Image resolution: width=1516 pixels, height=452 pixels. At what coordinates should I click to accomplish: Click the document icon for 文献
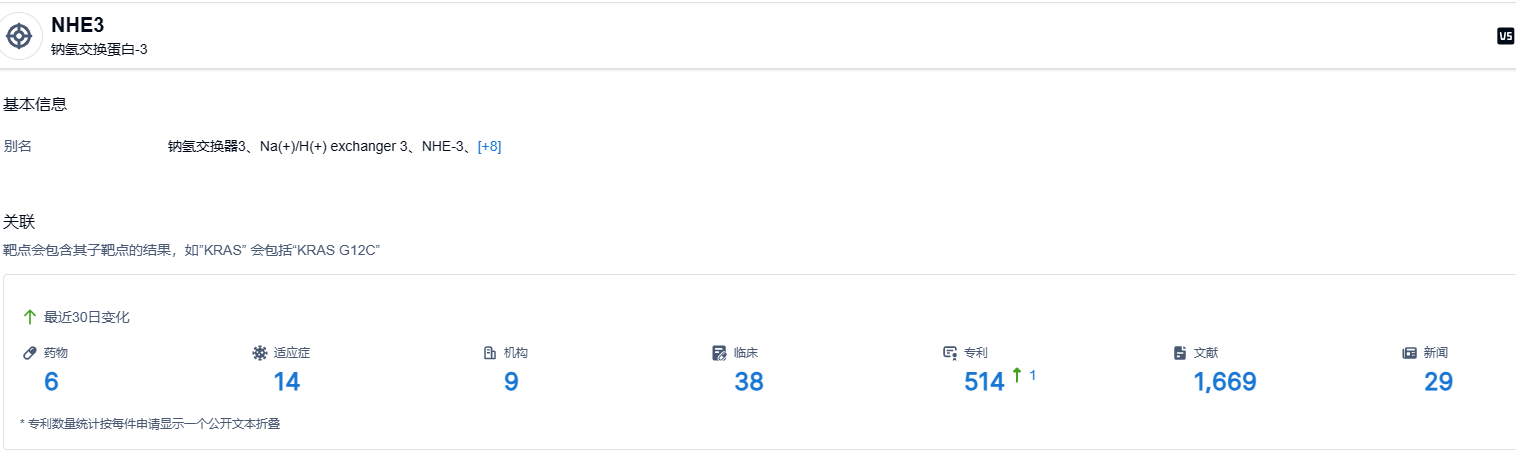(1180, 353)
